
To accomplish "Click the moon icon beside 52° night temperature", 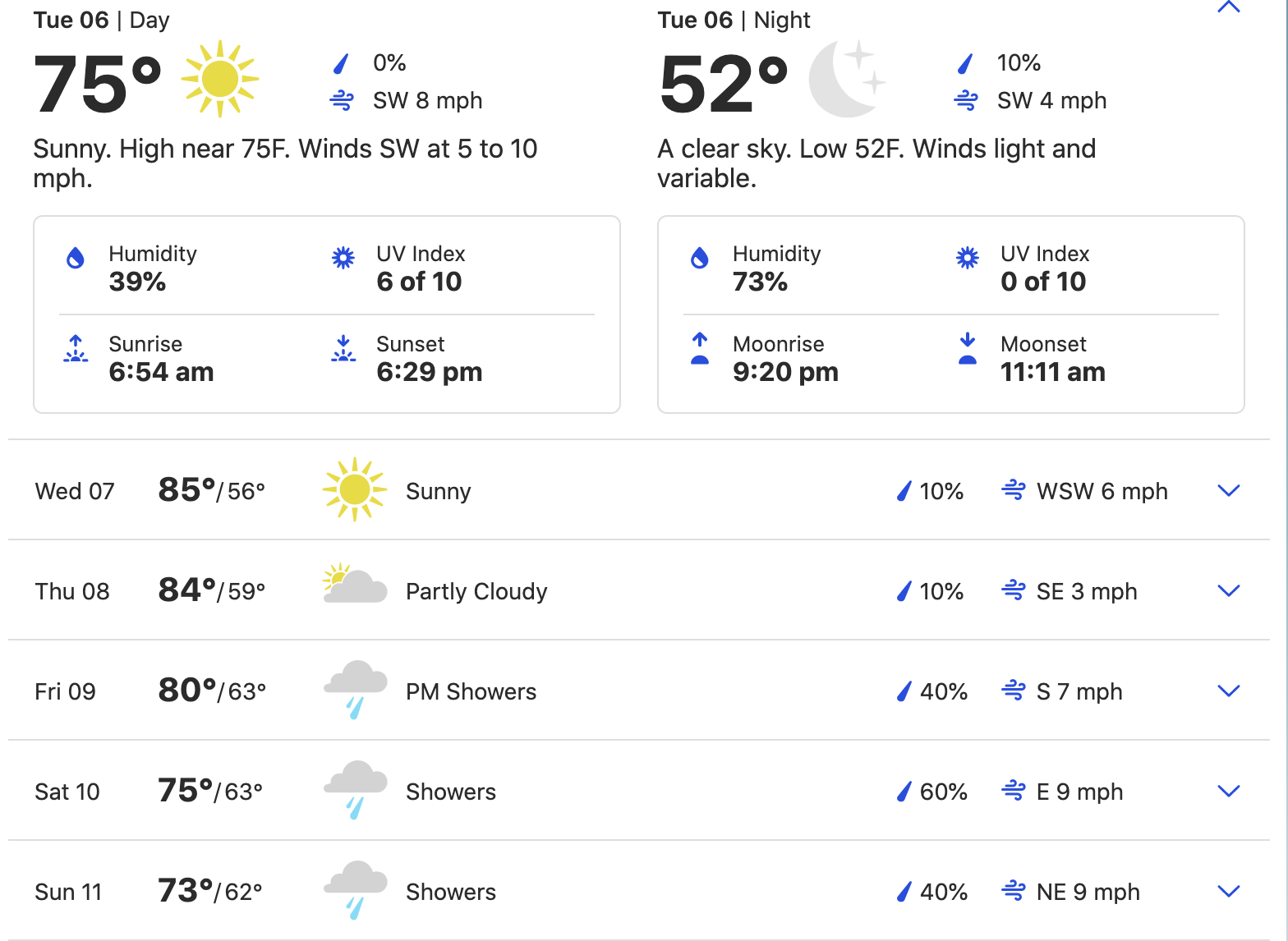I will tap(846, 80).
